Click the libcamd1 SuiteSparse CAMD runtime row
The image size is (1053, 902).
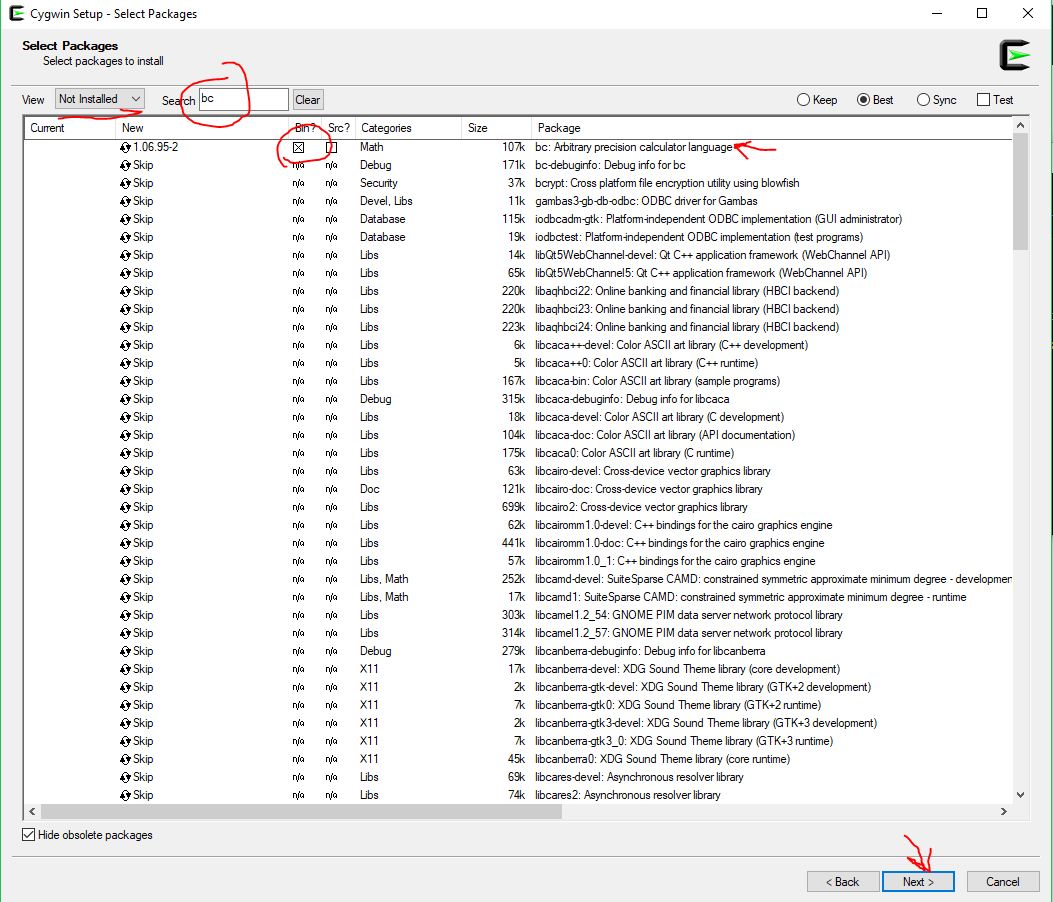pyautogui.click(x=518, y=597)
